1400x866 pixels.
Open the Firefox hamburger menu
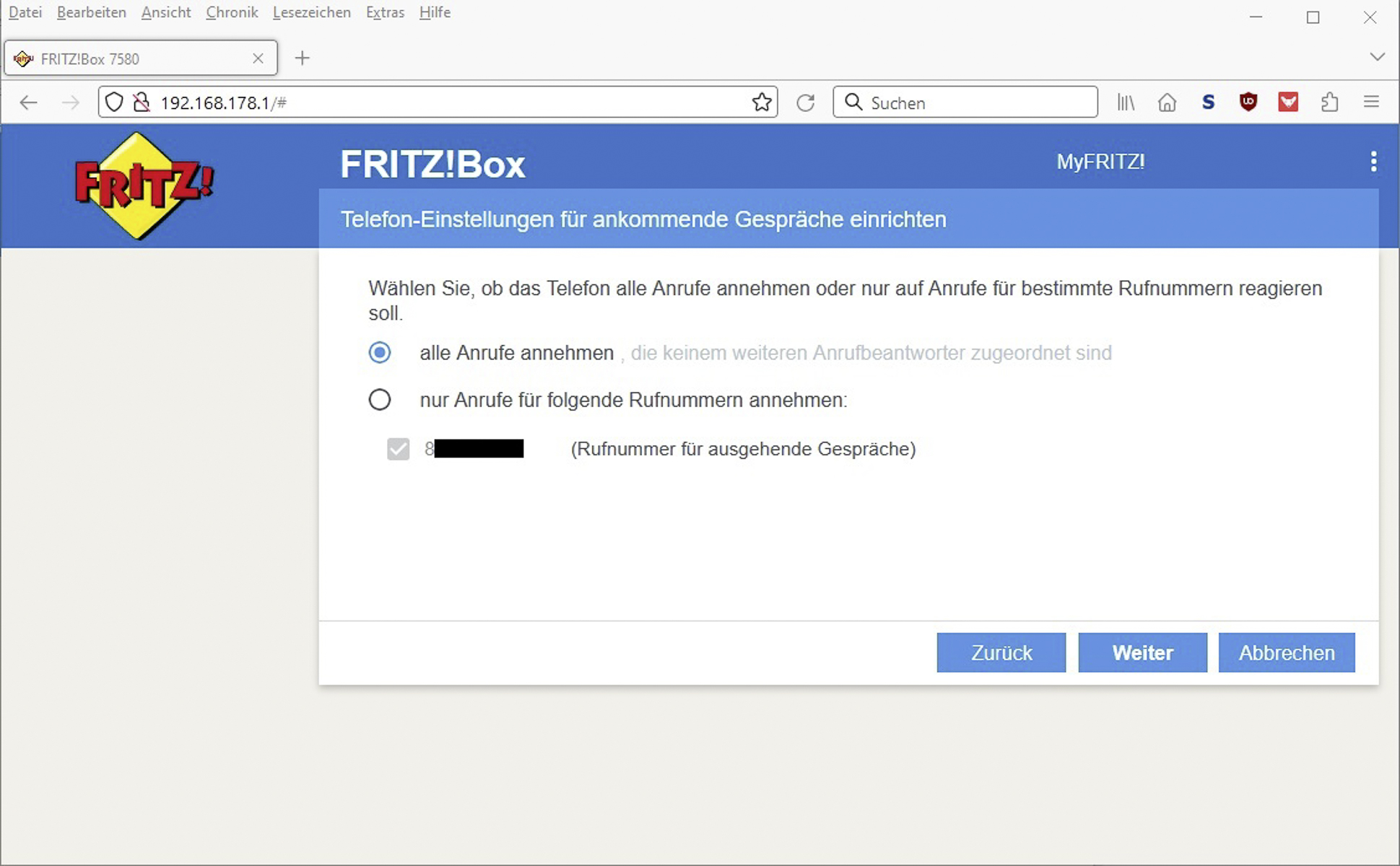coord(1371,102)
